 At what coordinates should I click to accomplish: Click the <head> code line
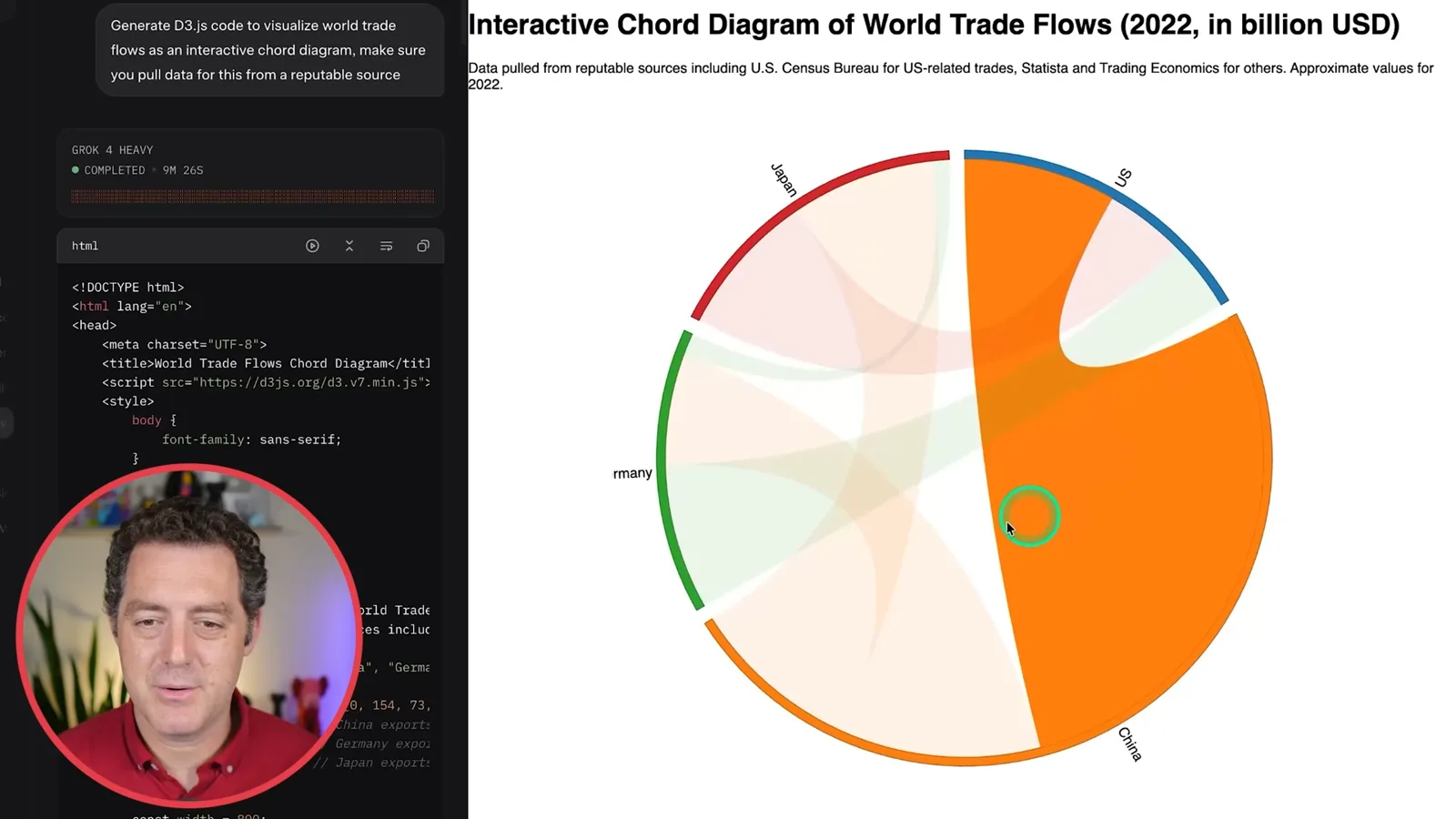click(x=94, y=325)
